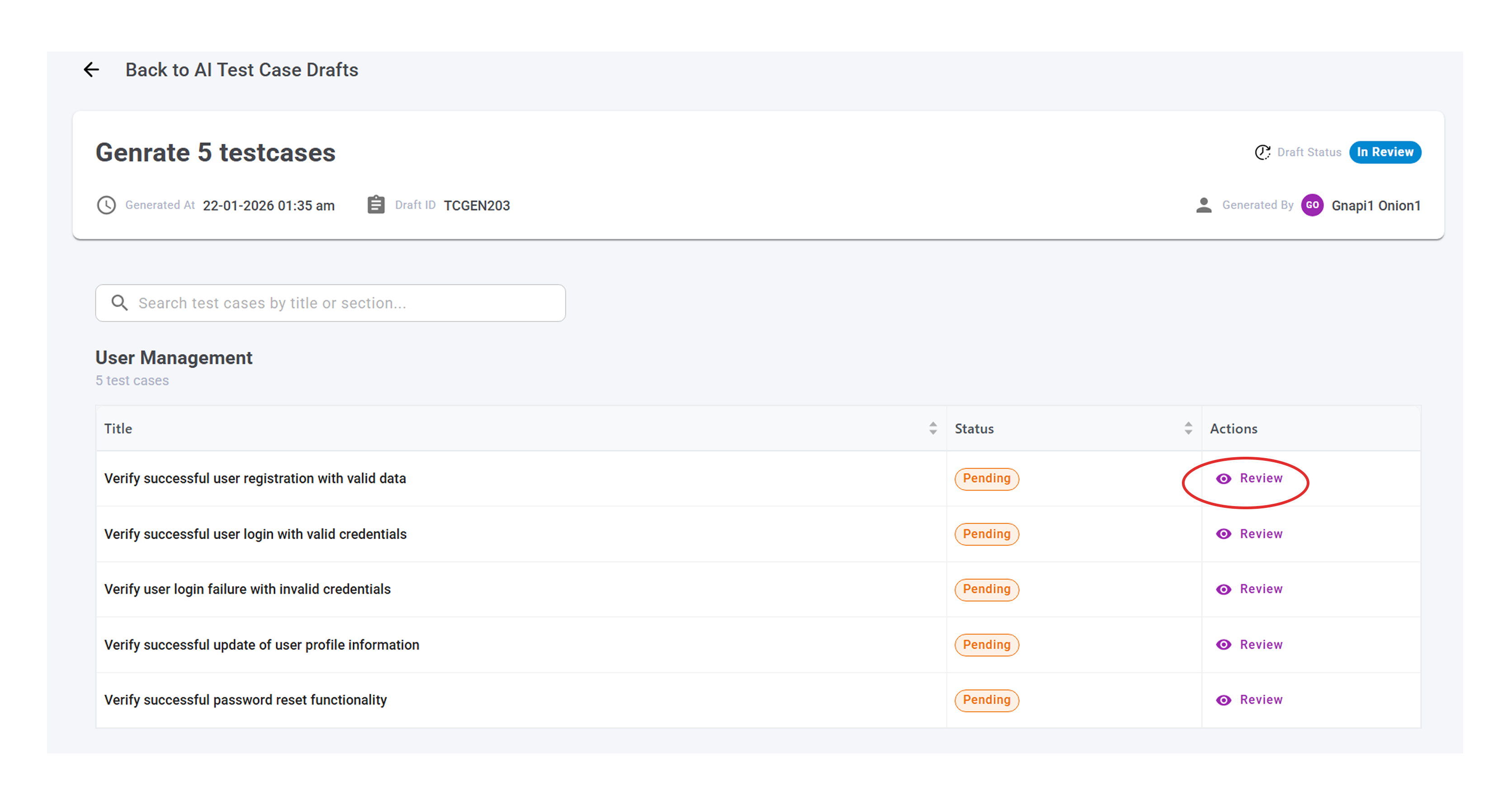Click the search magnifier icon
Image resolution: width=1512 pixels, height=805 pixels.
tap(120, 303)
